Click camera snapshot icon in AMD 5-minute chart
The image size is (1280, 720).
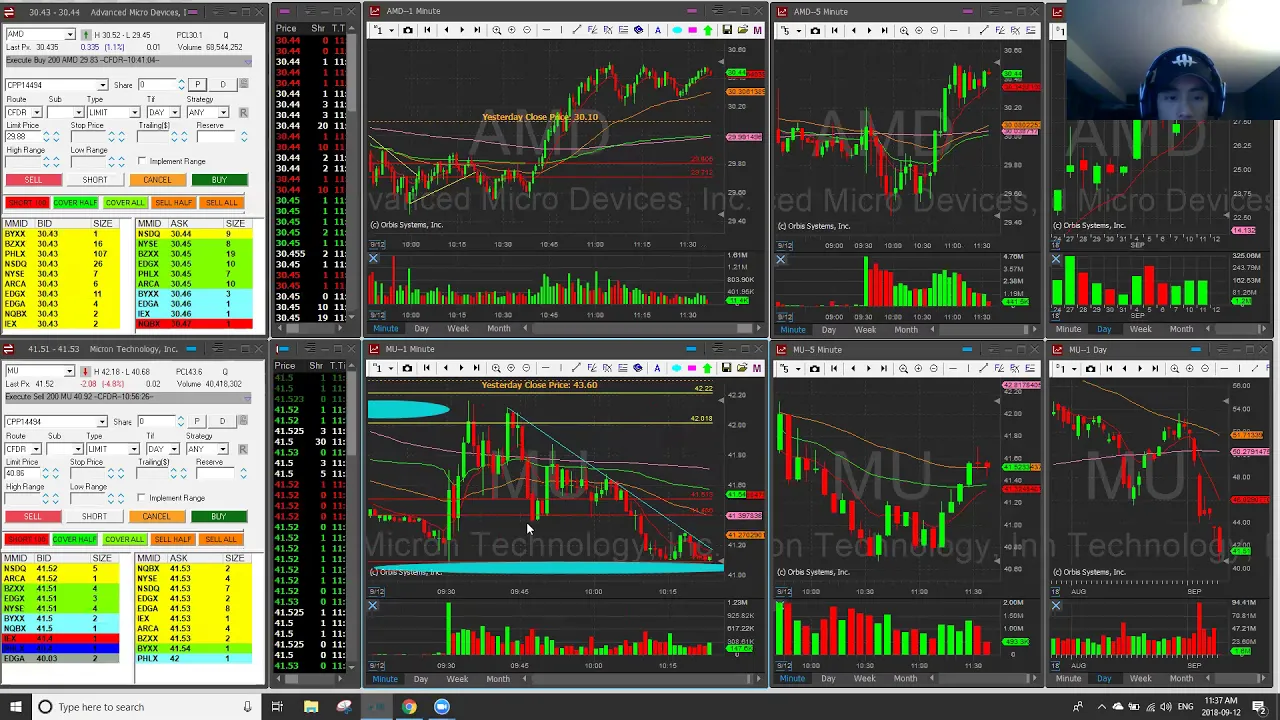coord(815,30)
